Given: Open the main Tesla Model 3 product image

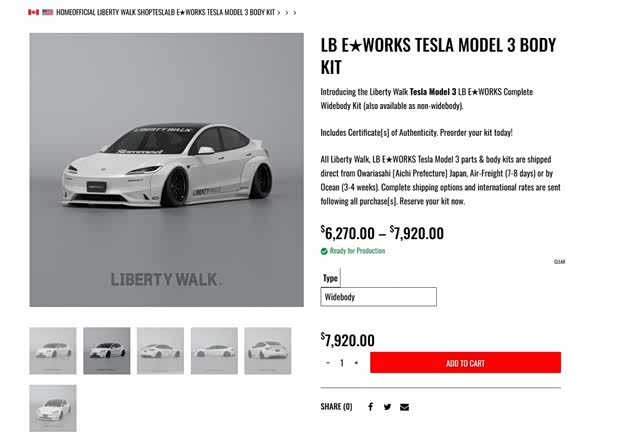Looking at the screenshot, I should click(166, 170).
